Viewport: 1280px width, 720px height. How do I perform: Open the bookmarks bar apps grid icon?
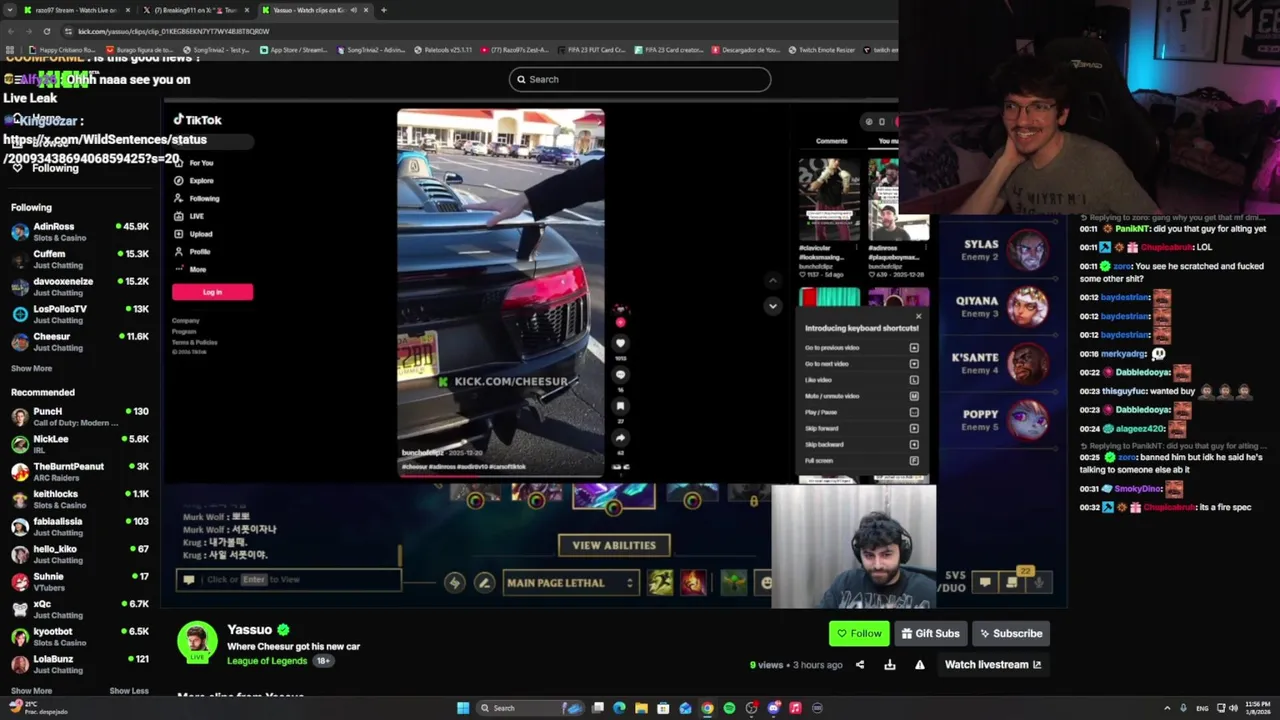coord(11,50)
